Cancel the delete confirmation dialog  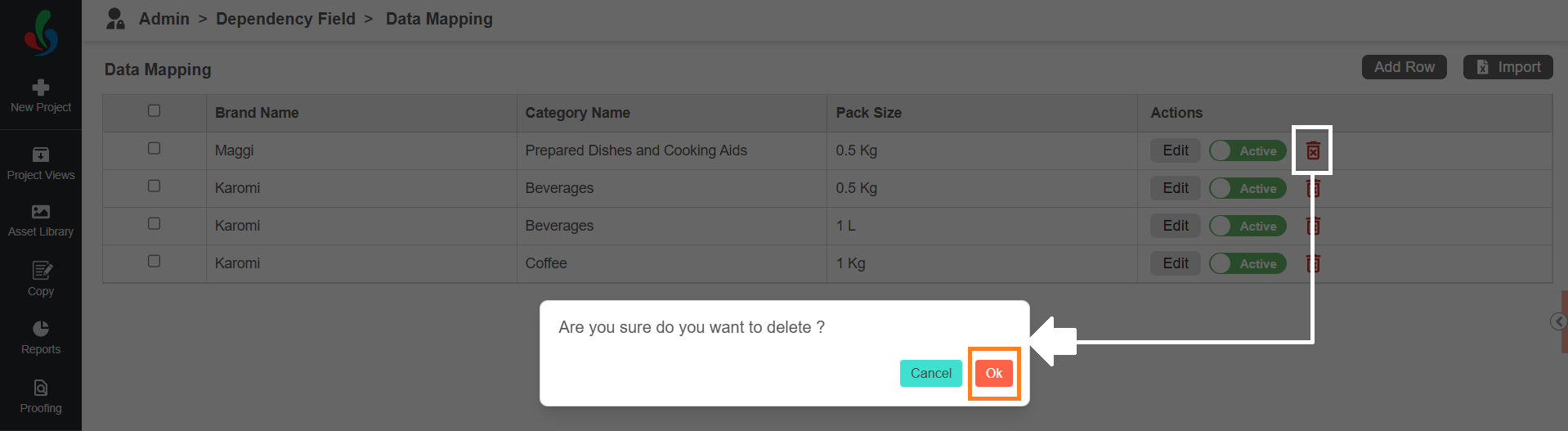(x=931, y=373)
